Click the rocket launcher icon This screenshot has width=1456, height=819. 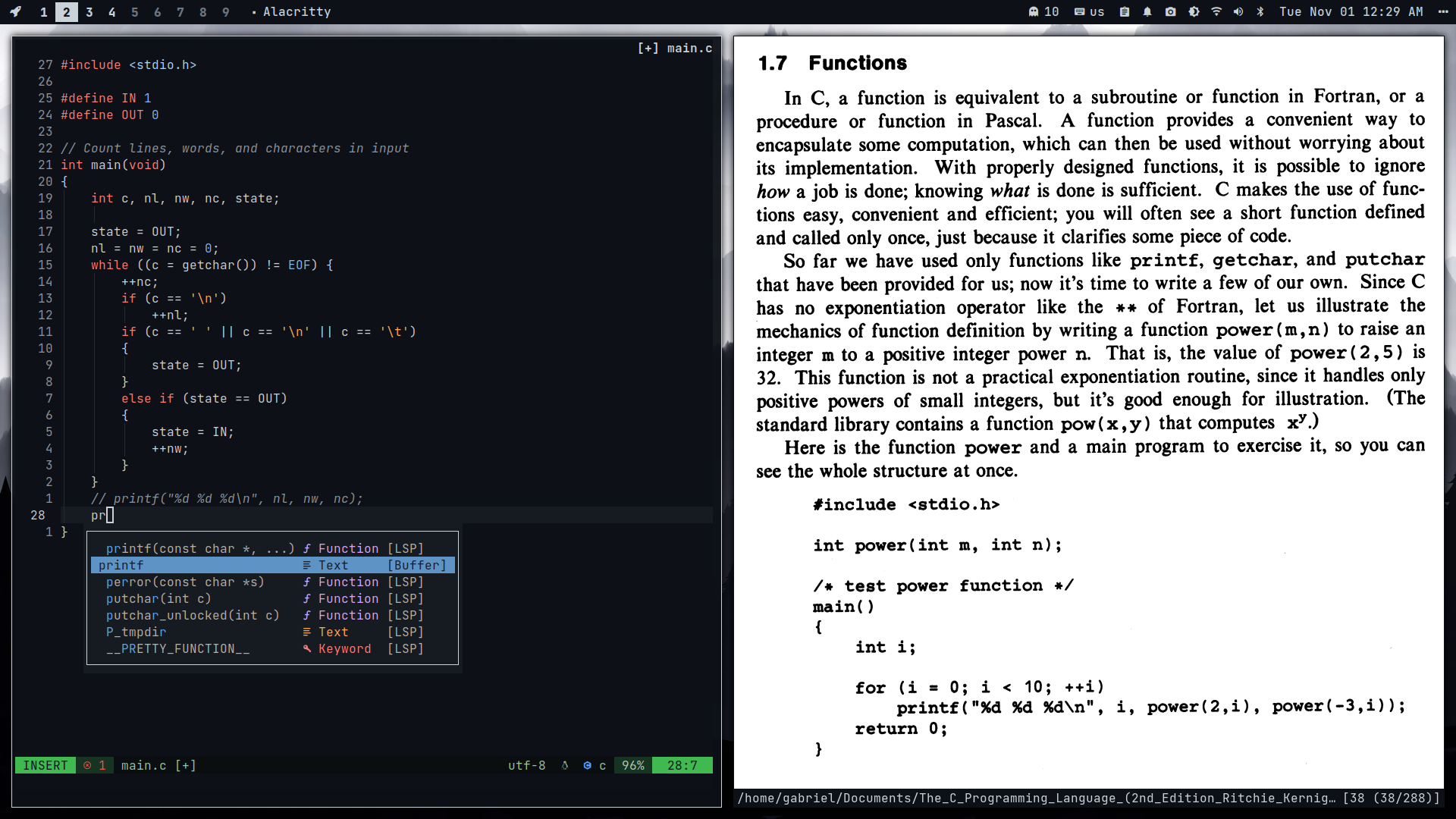pos(16,11)
